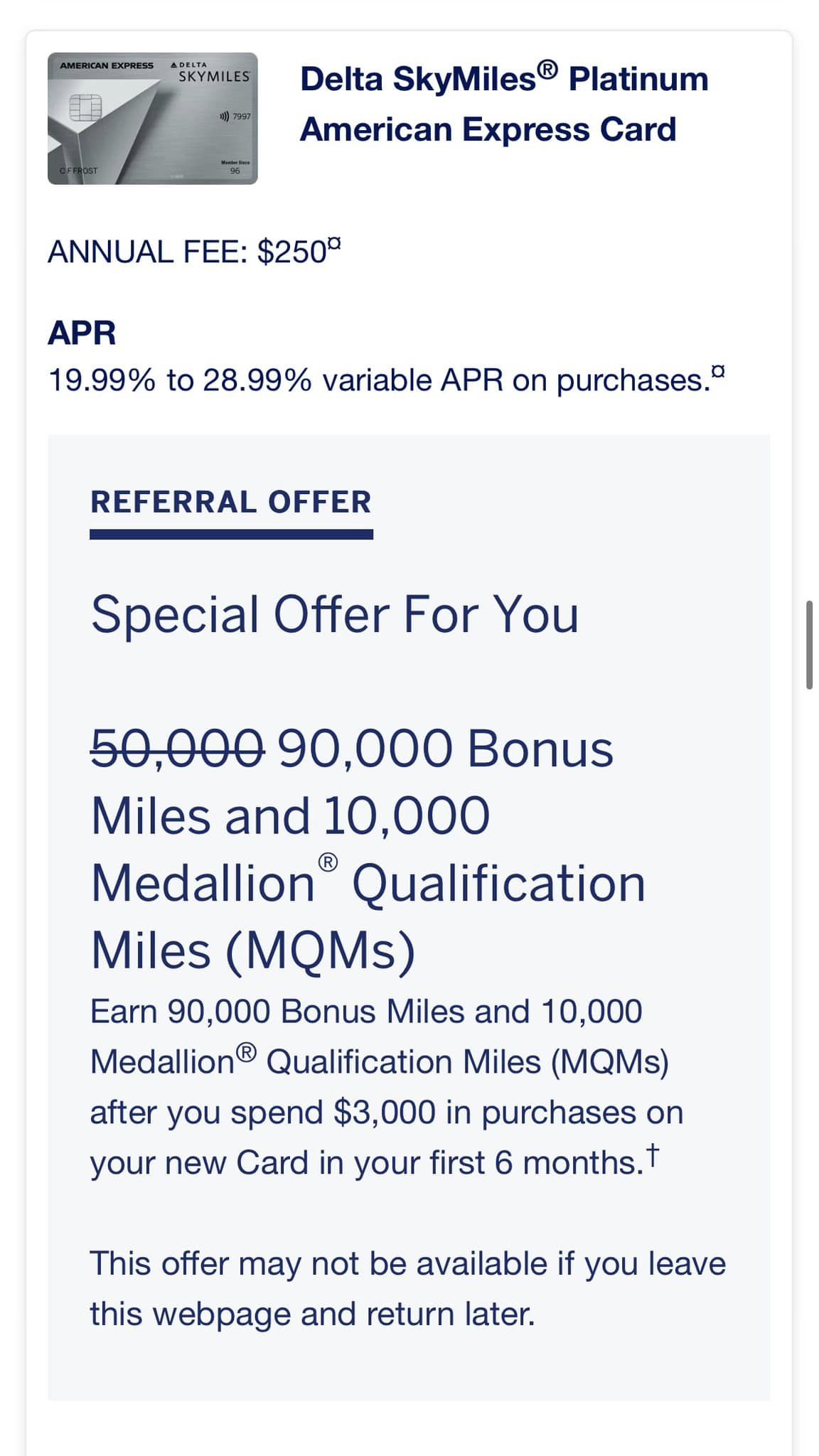Click the Delta SkyMiles logo on card
This screenshot has height=1456, width=819.
pos(212,73)
